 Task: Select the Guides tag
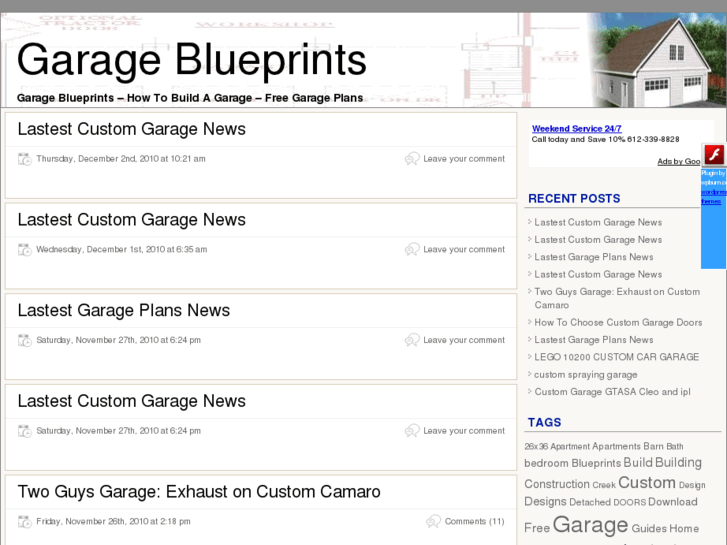click(649, 528)
